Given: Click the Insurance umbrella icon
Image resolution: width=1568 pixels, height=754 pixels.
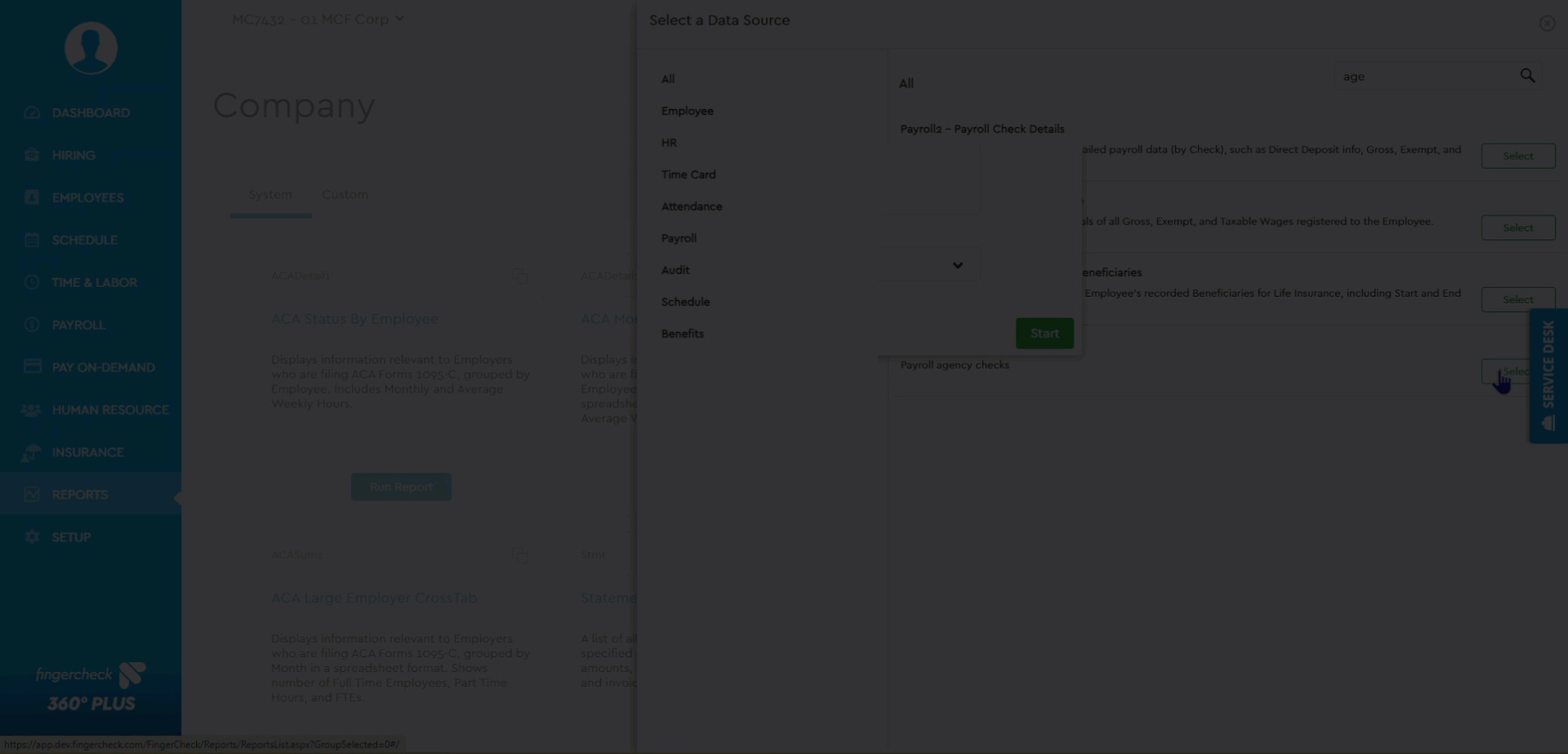Looking at the screenshot, I should coord(32,452).
